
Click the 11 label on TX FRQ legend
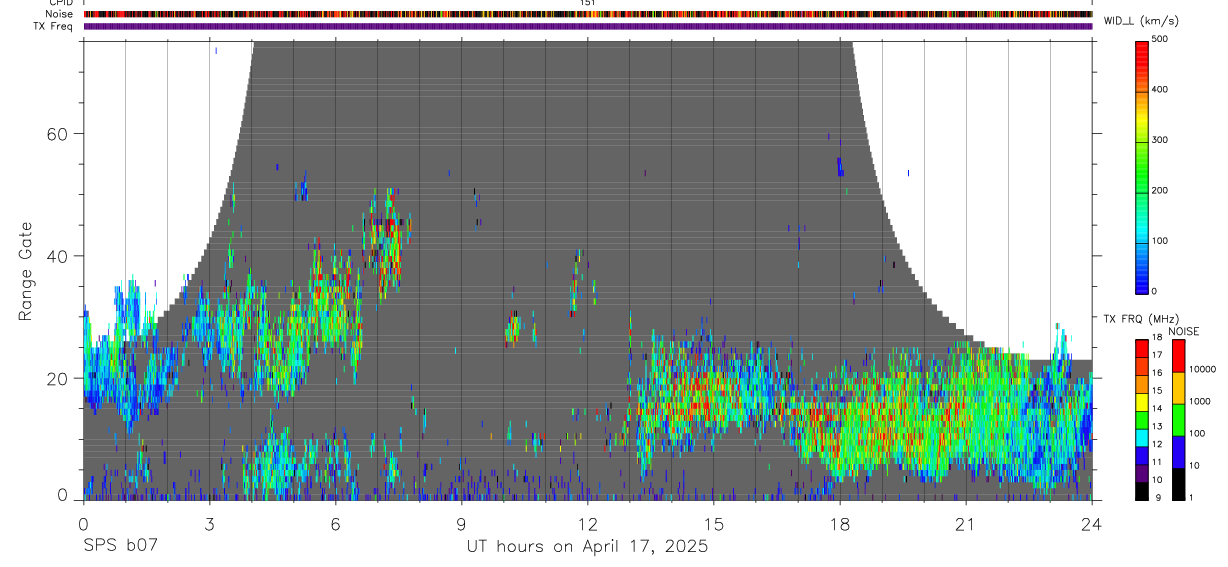point(1157,463)
